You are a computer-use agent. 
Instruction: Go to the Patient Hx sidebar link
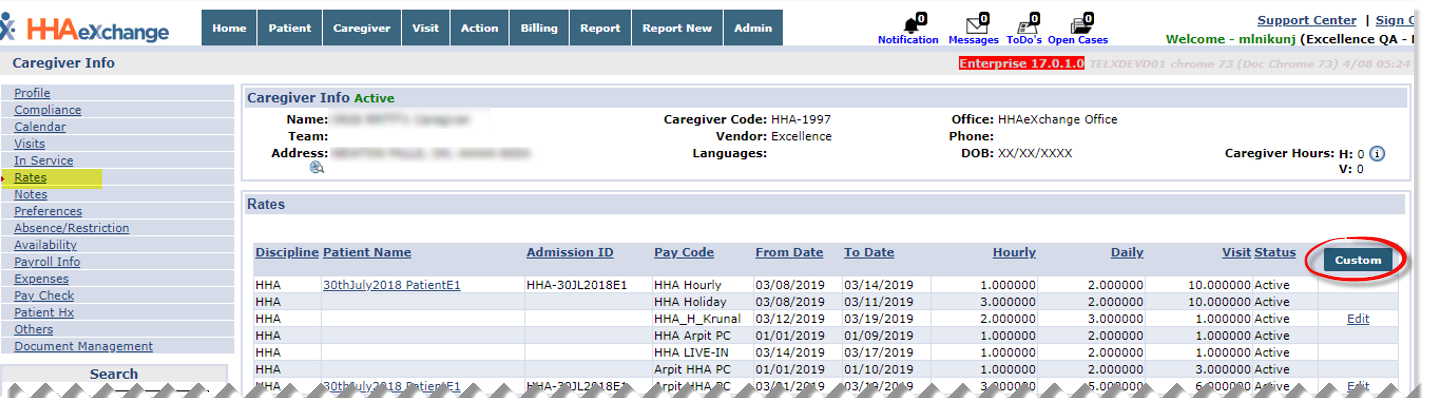point(44,313)
